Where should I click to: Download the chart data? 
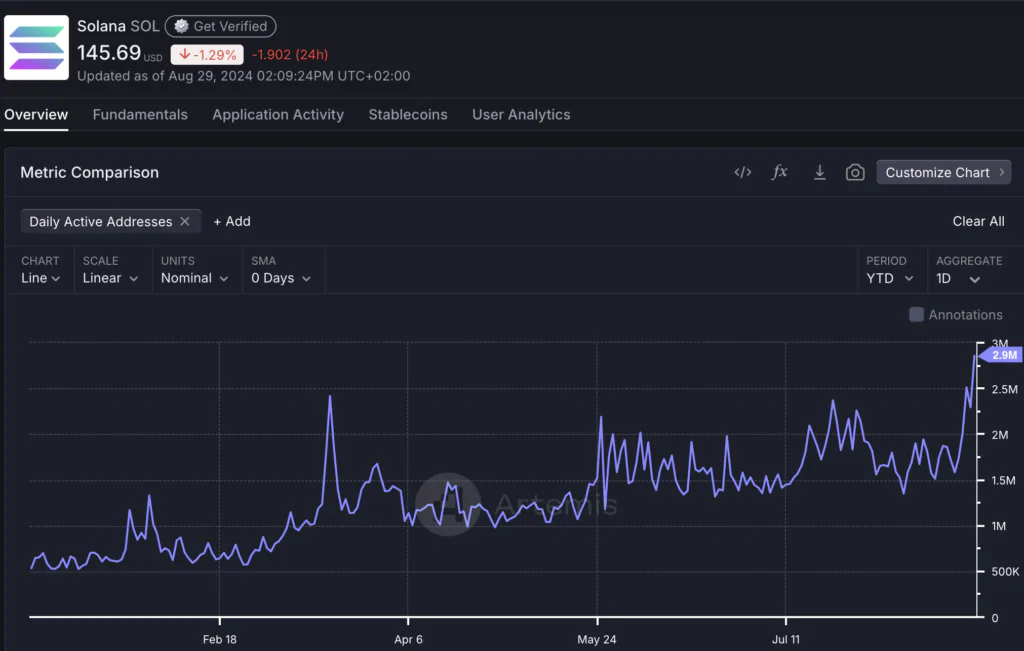pos(820,172)
